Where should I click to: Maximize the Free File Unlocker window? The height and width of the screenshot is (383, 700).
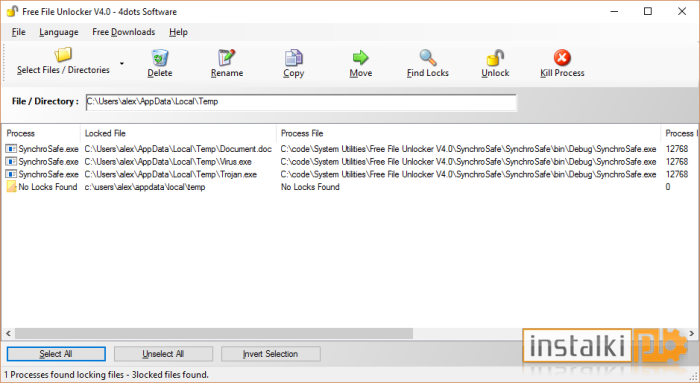coord(648,12)
